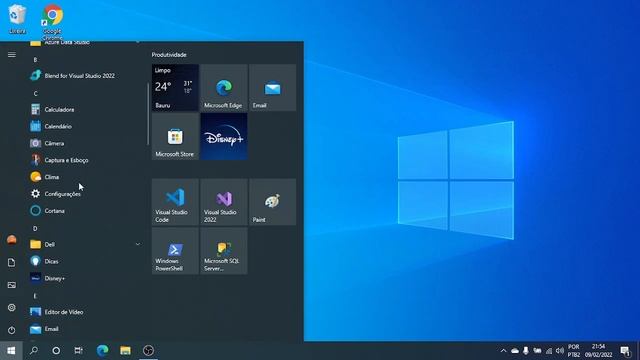Open the Microsoft SQL Server tile
Image resolution: width=640 pixels, height=360 pixels.
224,251
